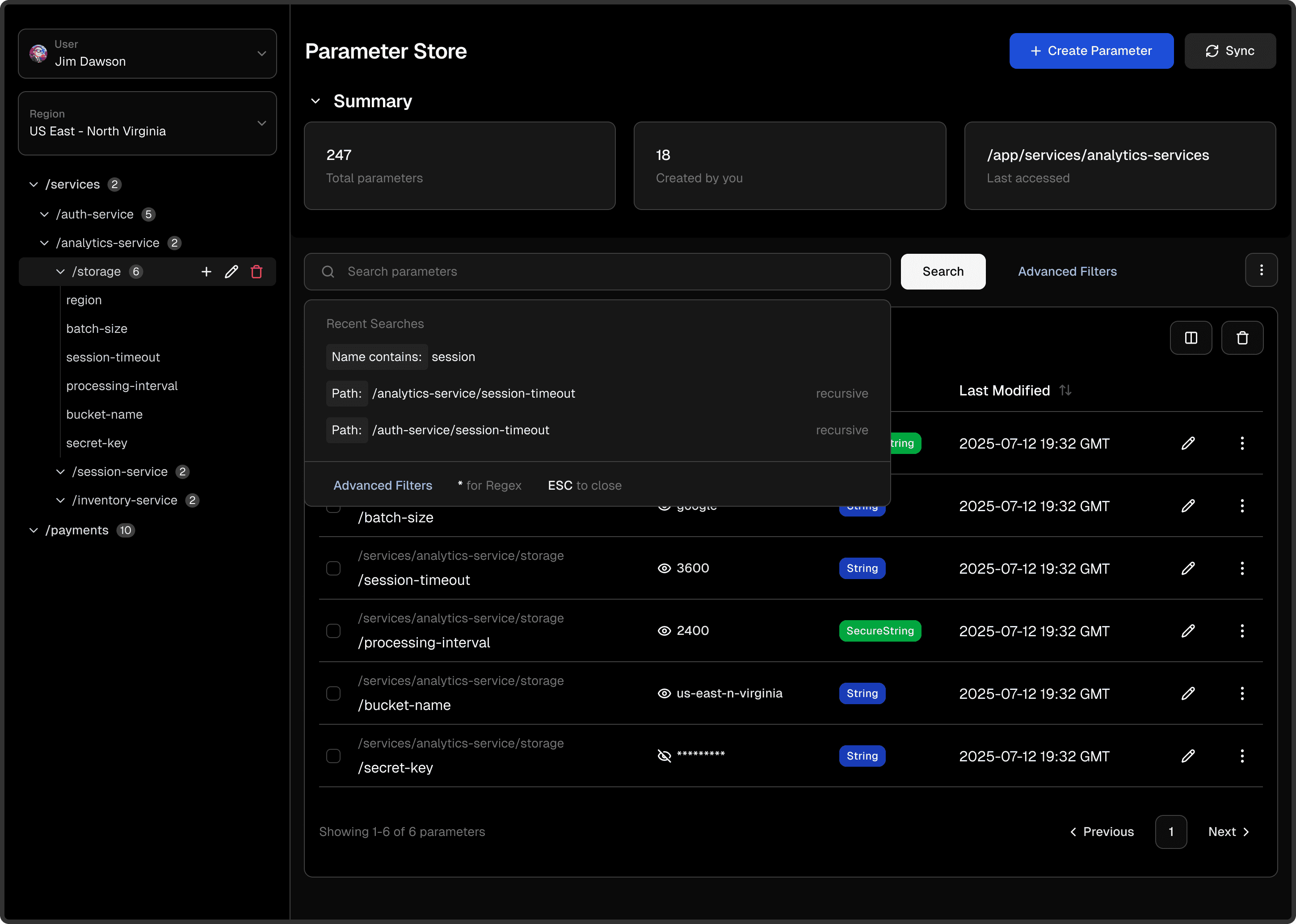Check the /session-timeout row checkbox
This screenshot has height=924, width=1296.
(x=333, y=568)
